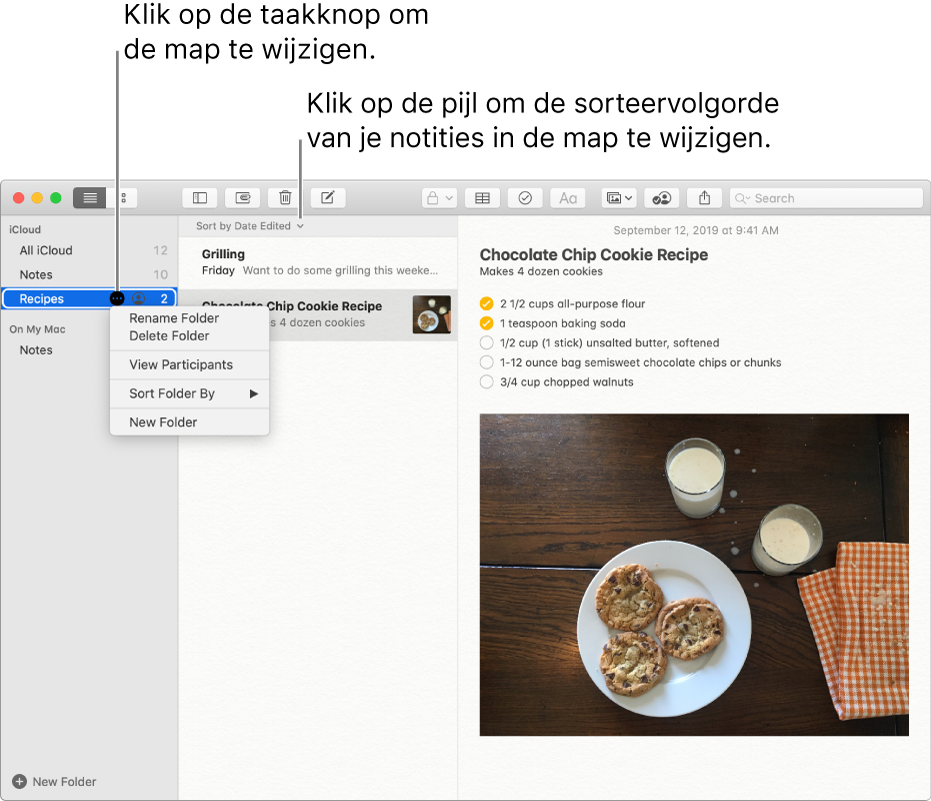Open the Aa text format button
Screen dimensions: 931x801
[x=568, y=198]
